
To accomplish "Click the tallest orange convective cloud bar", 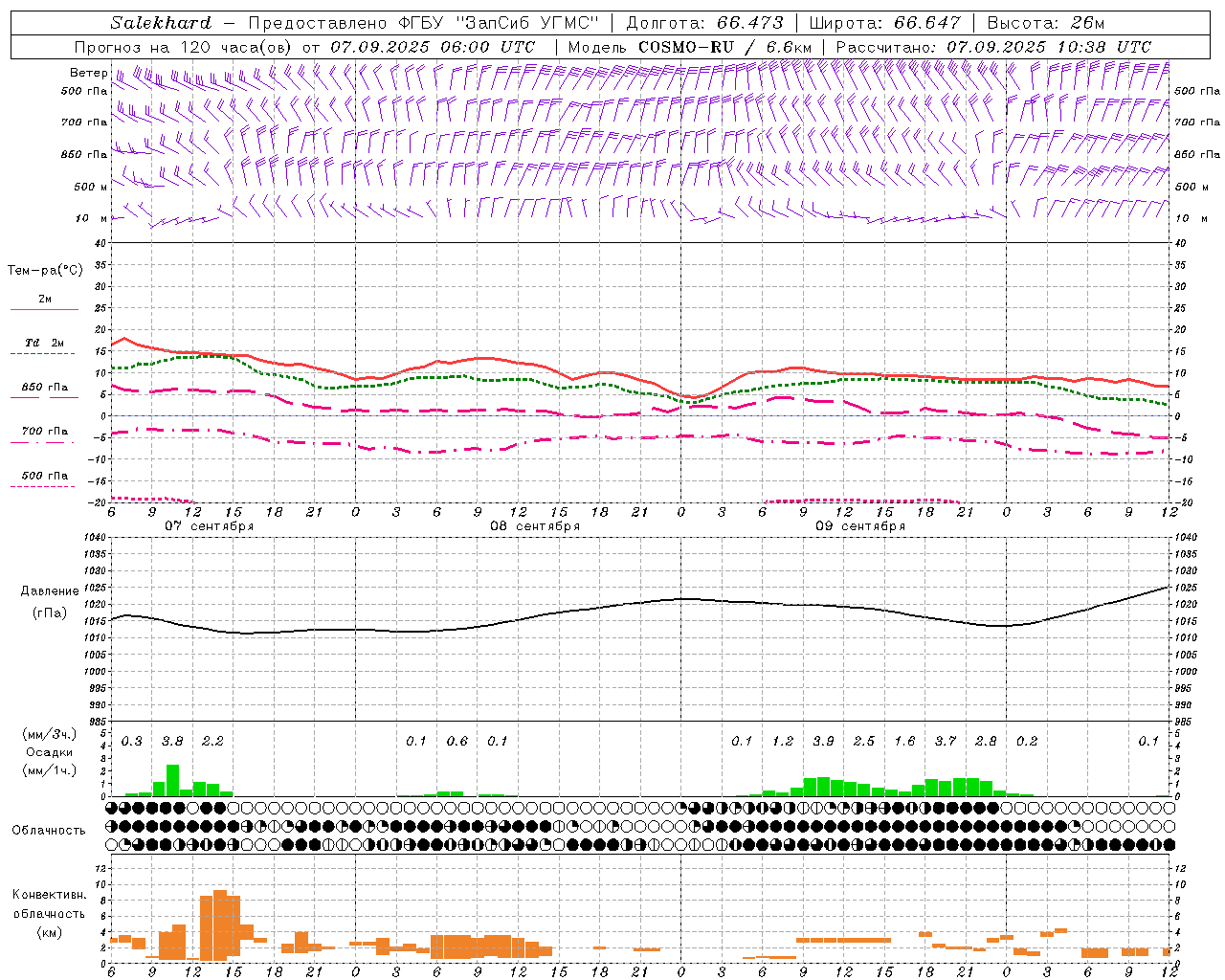I will [220, 924].
